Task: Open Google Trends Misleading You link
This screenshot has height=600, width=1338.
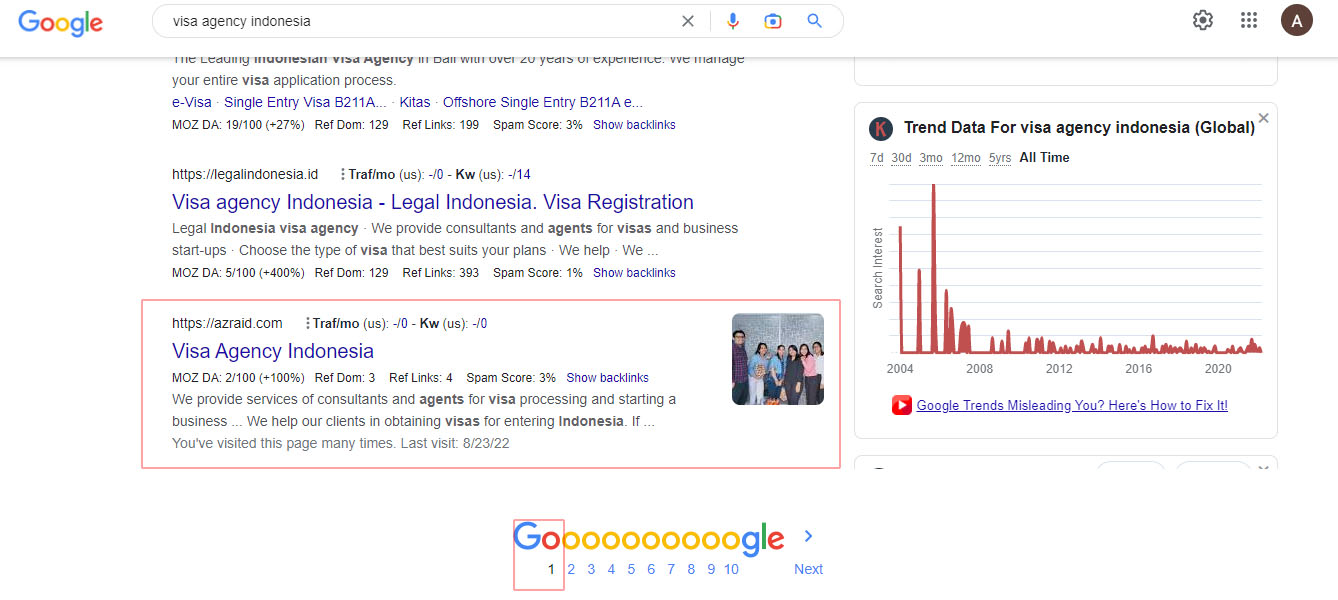Action: click(x=1072, y=405)
